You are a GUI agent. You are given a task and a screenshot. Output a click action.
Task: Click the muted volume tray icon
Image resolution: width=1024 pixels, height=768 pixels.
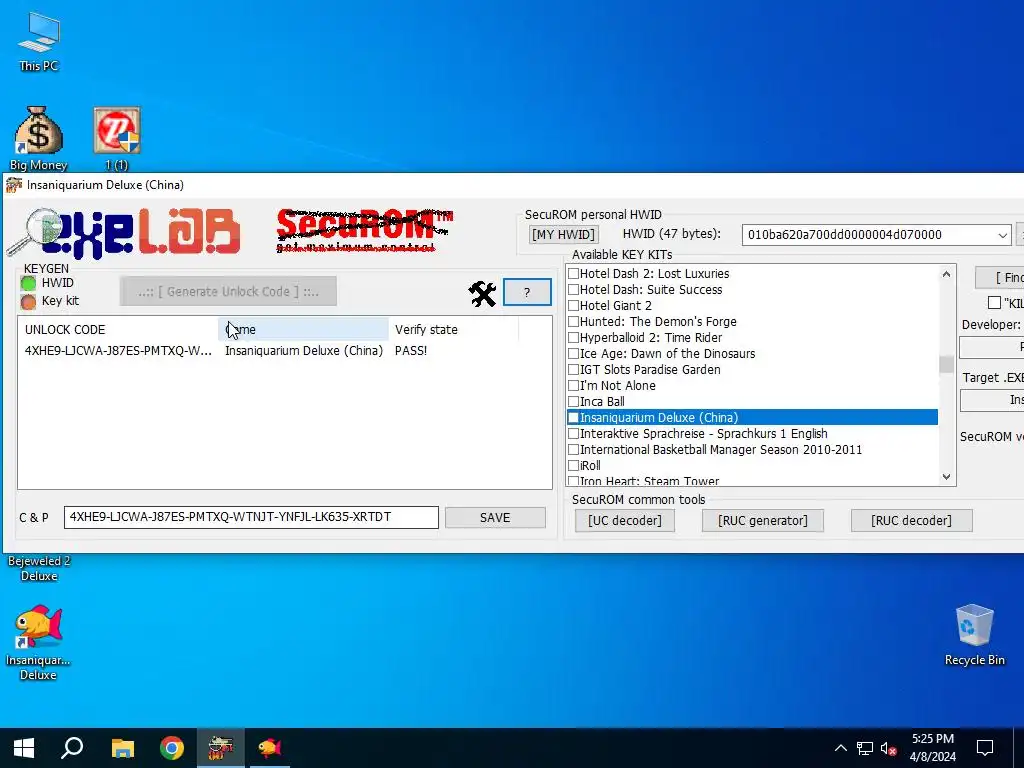pyautogui.click(x=888, y=748)
